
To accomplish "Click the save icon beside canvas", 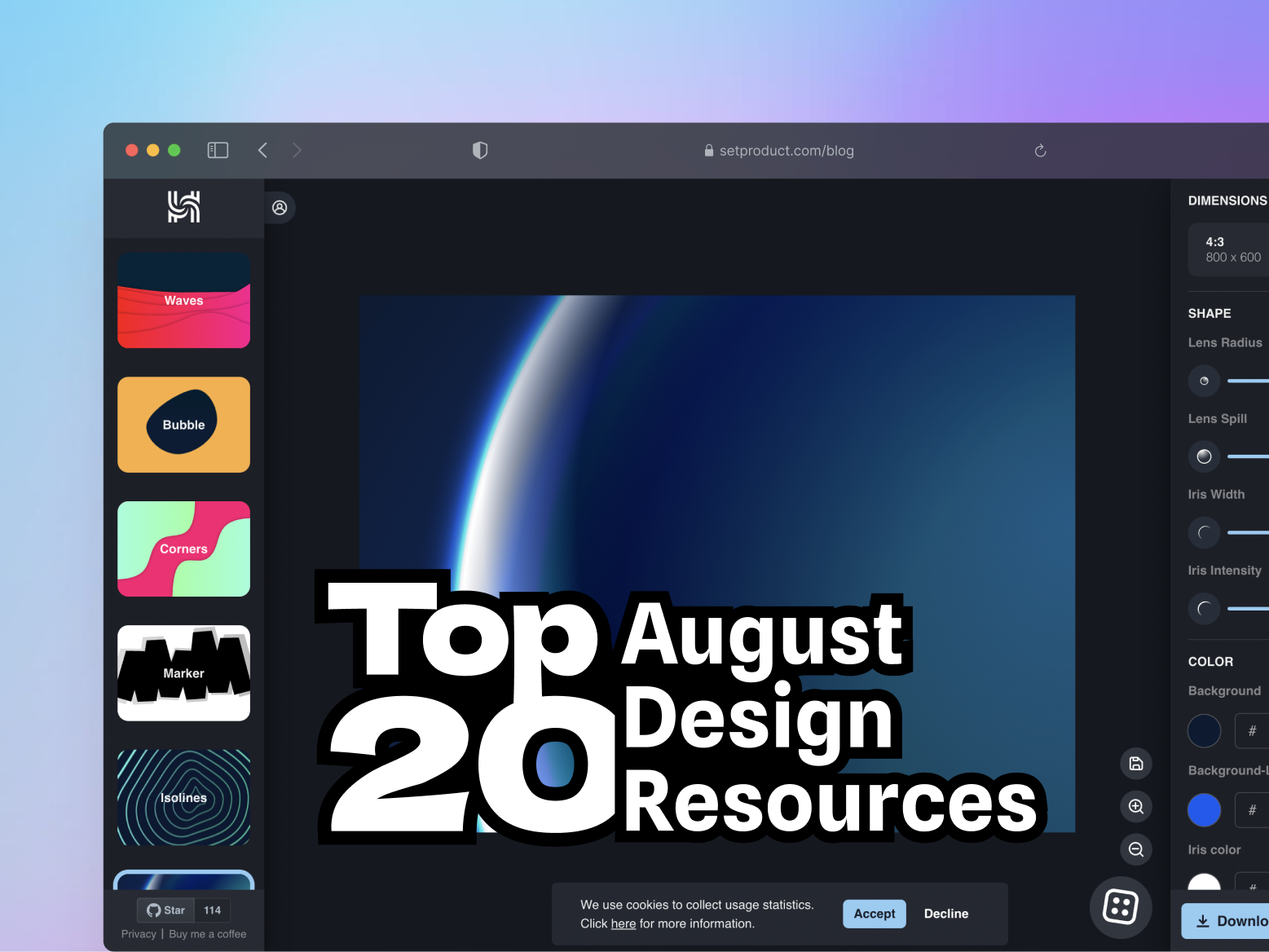I will tap(1136, 764).
